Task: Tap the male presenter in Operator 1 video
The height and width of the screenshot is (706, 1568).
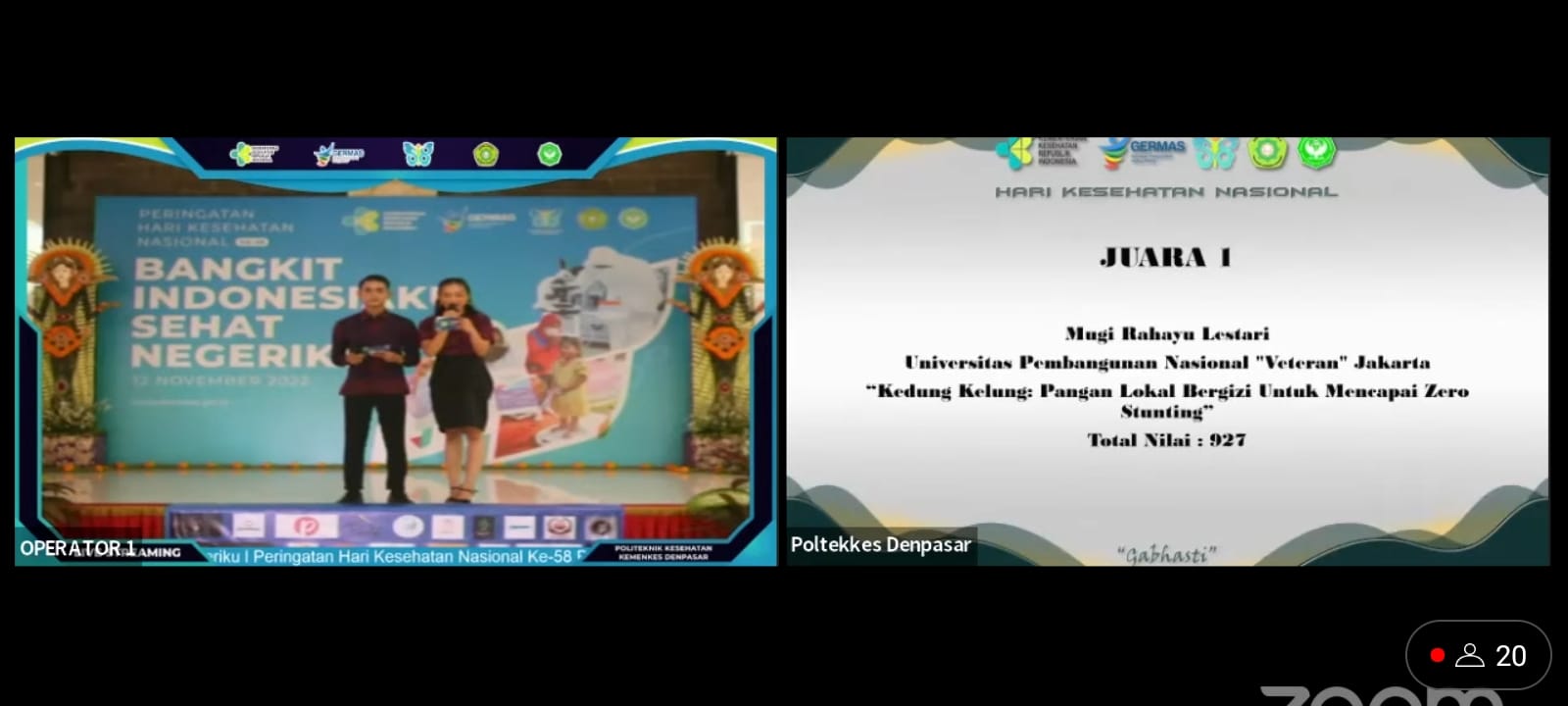Action: click(x=373, y=382)
